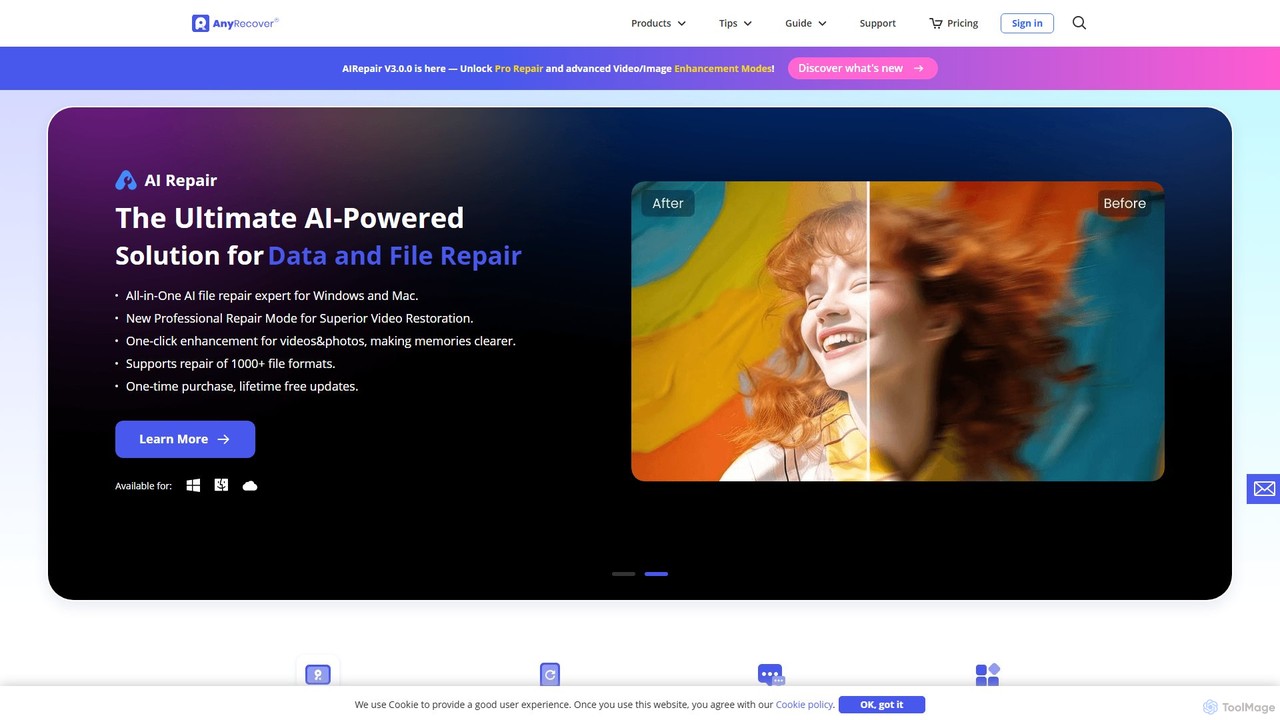Click 'All-in-One AI file repair expert' bullet
This screenshot has width=1280, height=720.
pos(272,295)
